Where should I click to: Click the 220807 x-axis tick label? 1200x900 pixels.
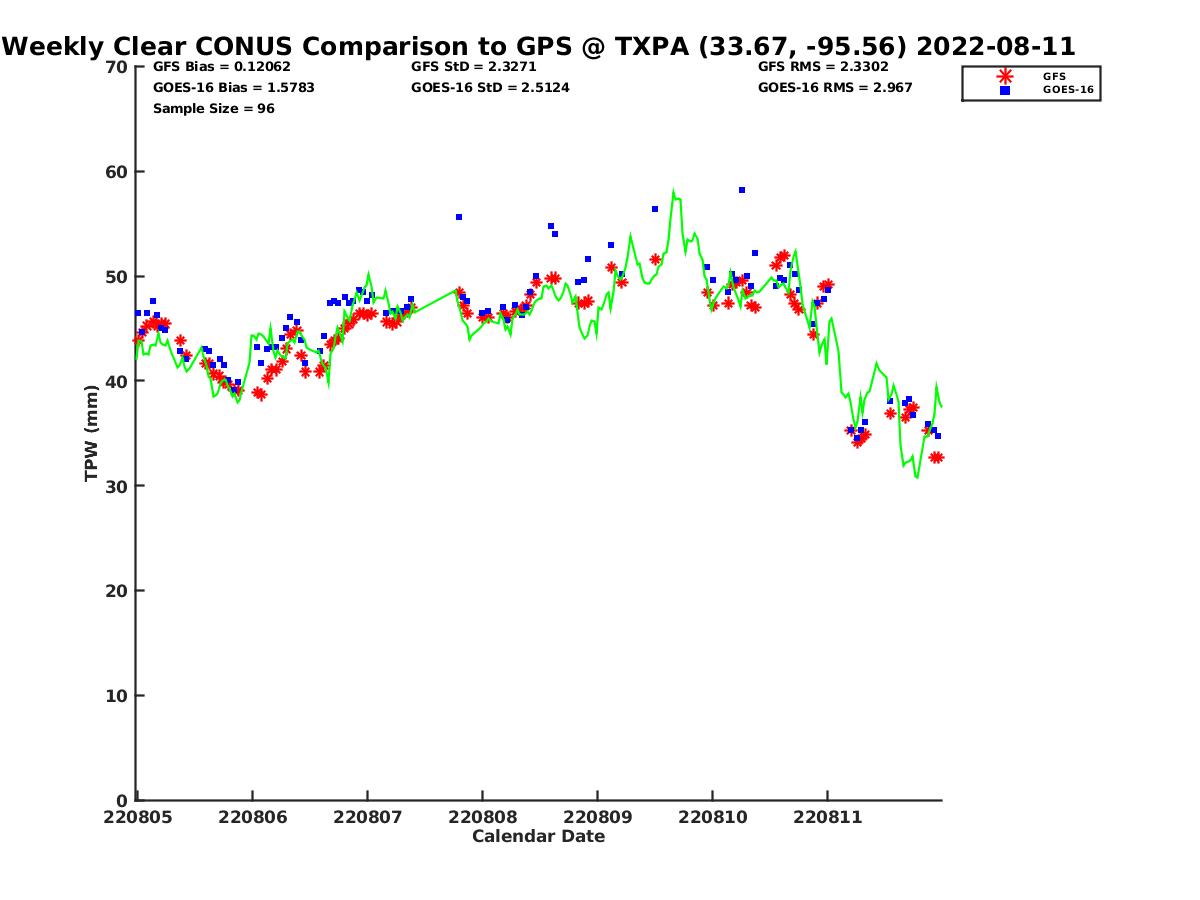tap(367, 817)
